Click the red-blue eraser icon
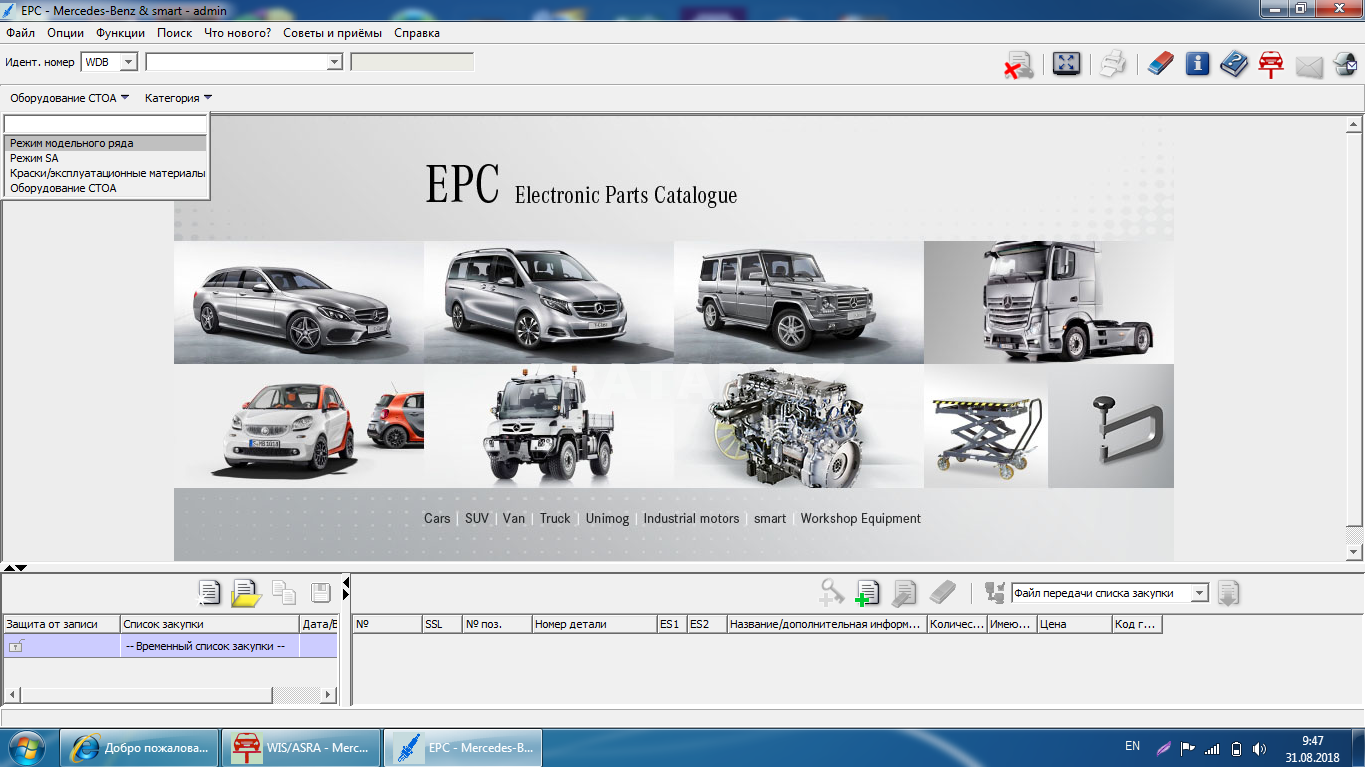The width and height of the screenshot is (1365, 767). pos(1160,64)
